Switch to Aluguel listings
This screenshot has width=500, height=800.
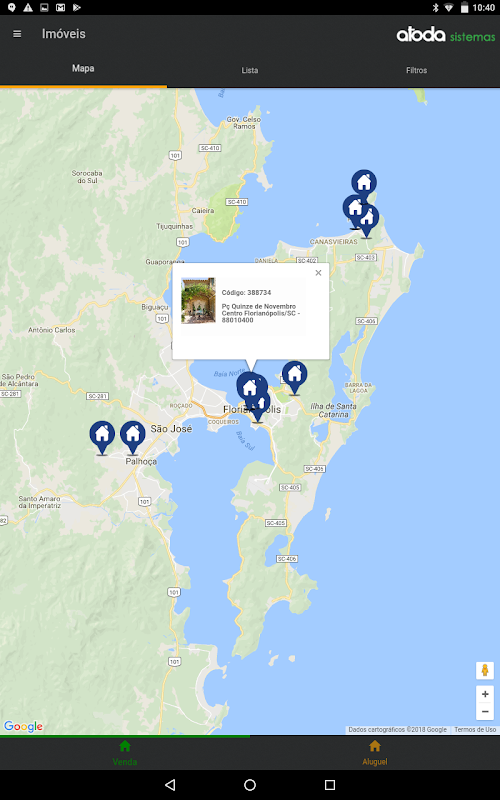click(x=375, y=753)
